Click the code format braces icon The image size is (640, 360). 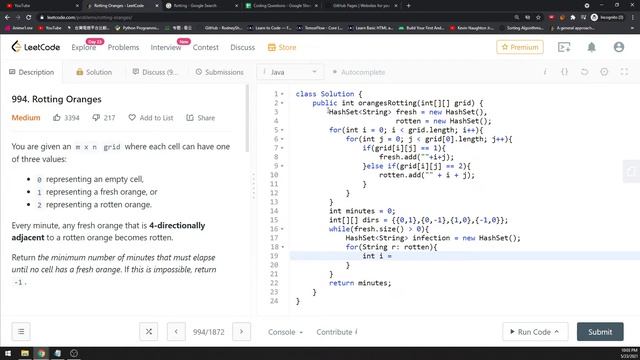tap(564, 72)
